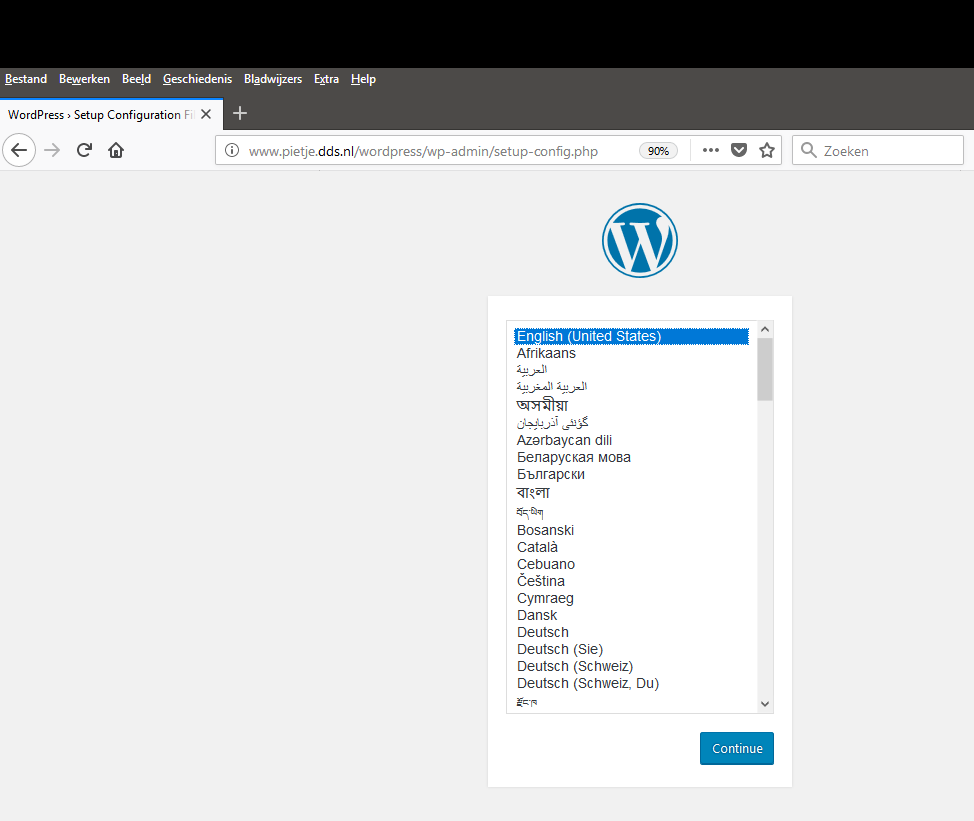974x821 pixels.
Task: Select the অসমীয়া language entry
Action: [x=631, y=405]
